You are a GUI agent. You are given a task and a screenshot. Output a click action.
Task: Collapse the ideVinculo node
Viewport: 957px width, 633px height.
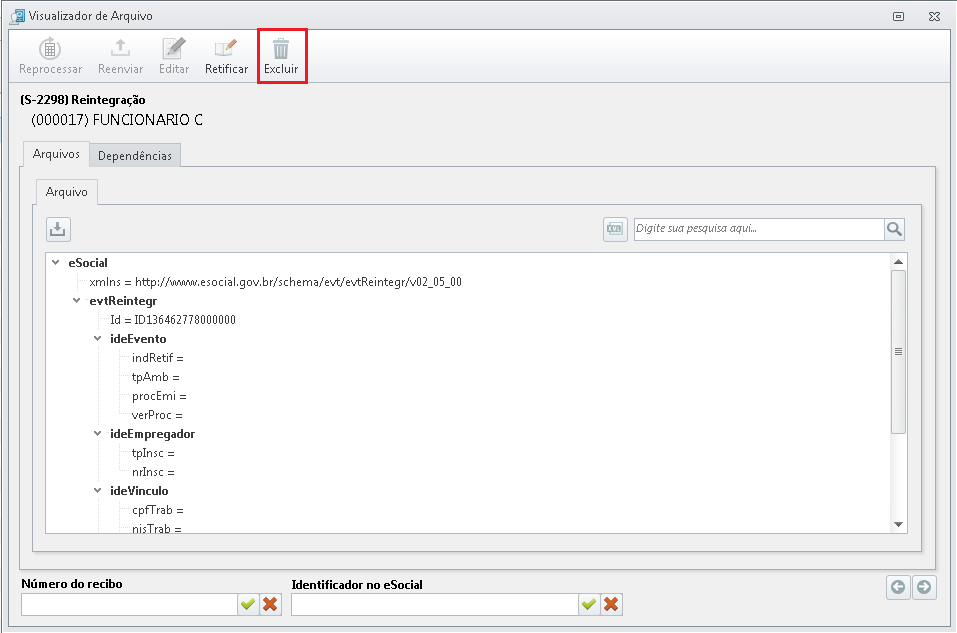pyautogui.click(x=98, y=490)
